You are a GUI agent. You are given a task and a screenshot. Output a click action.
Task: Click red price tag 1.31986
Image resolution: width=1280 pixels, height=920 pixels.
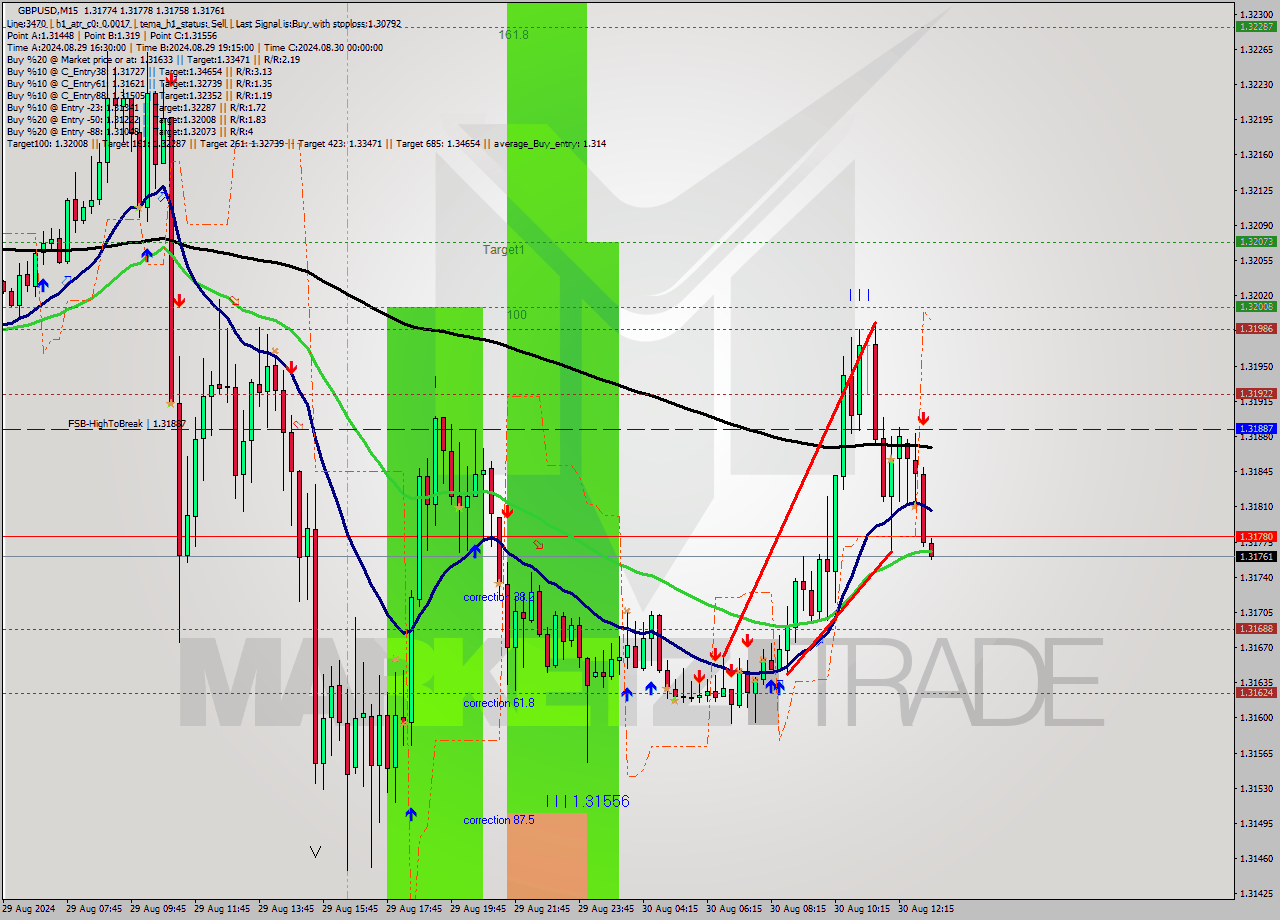coord(1255,328)
